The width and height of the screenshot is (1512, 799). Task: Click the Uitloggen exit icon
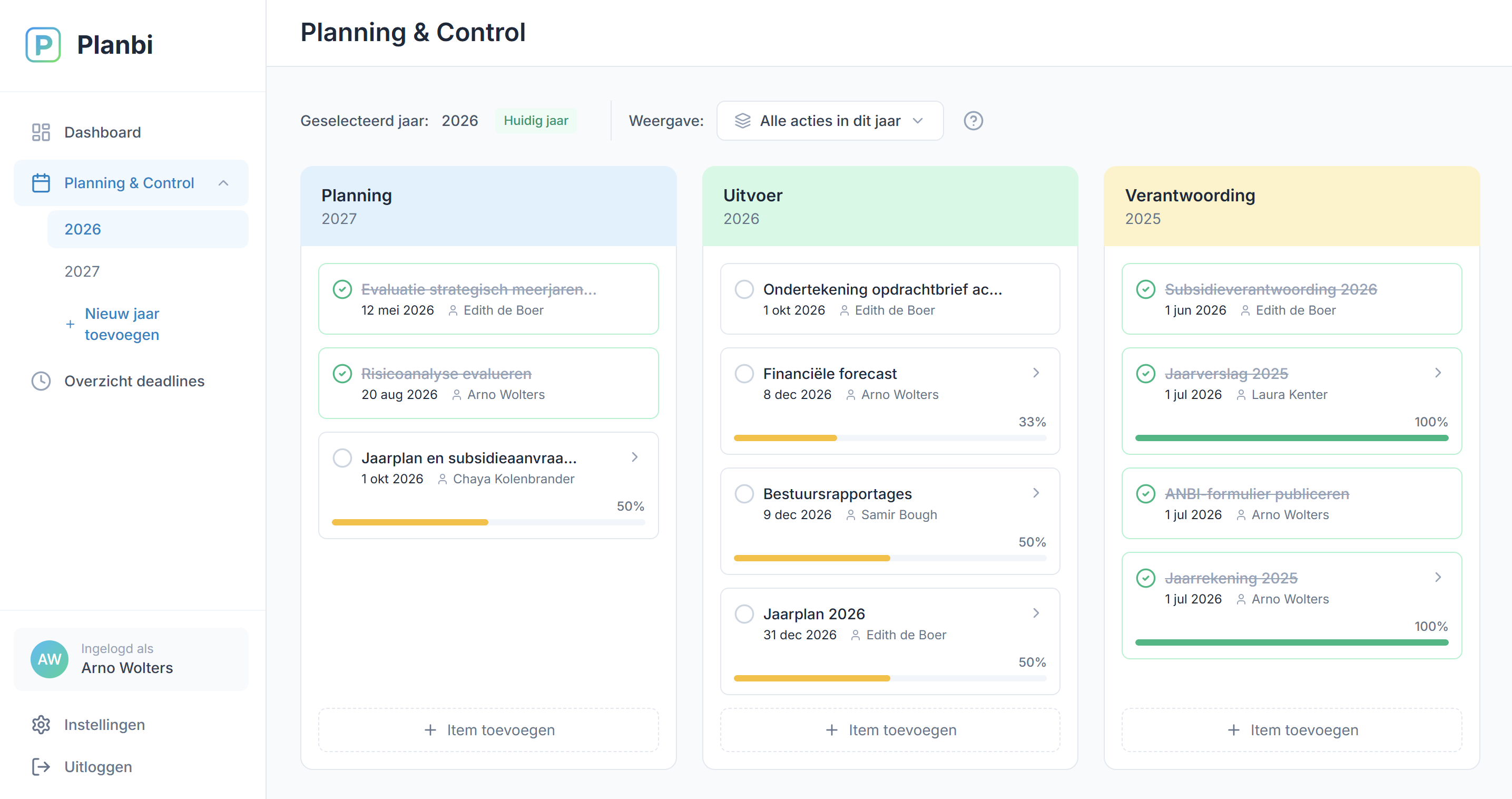(x=41, y=767)
